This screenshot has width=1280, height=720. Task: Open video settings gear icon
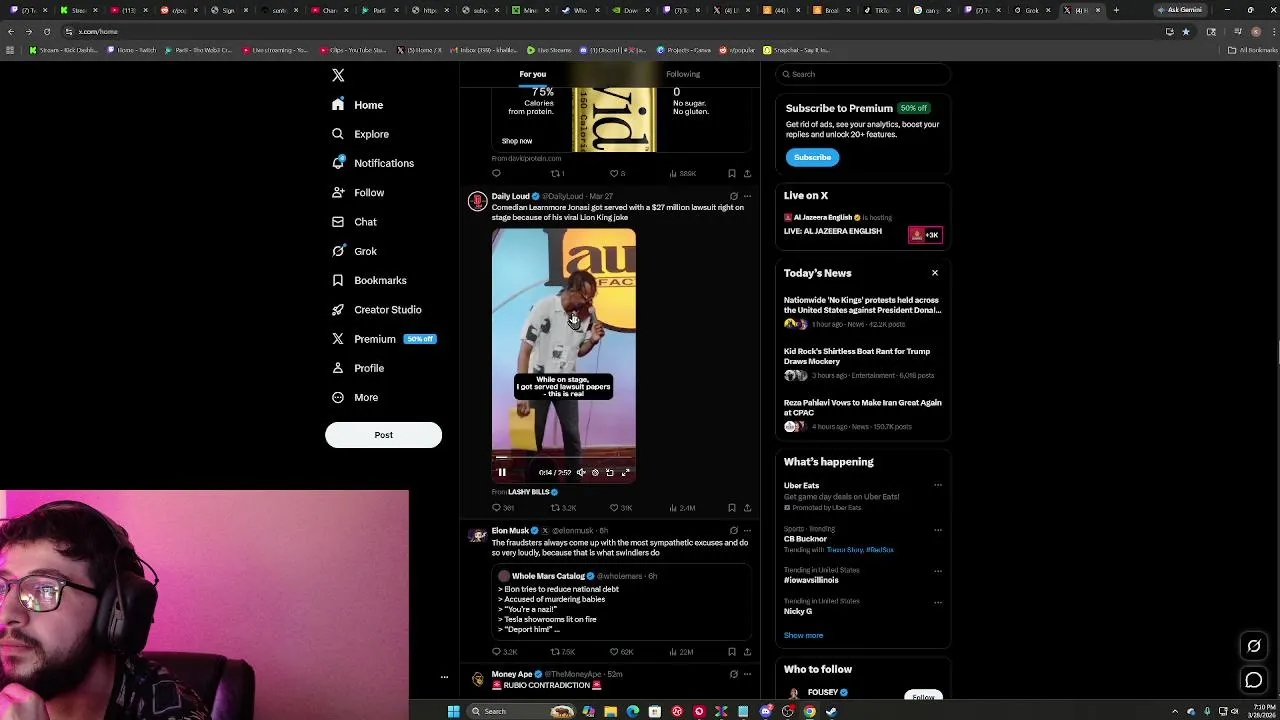click(x=595, y=473)
